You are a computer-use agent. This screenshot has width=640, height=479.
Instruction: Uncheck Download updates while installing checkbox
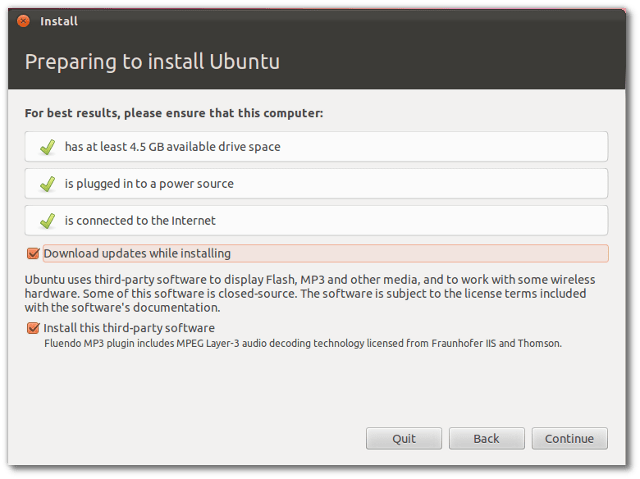(33, 253)
